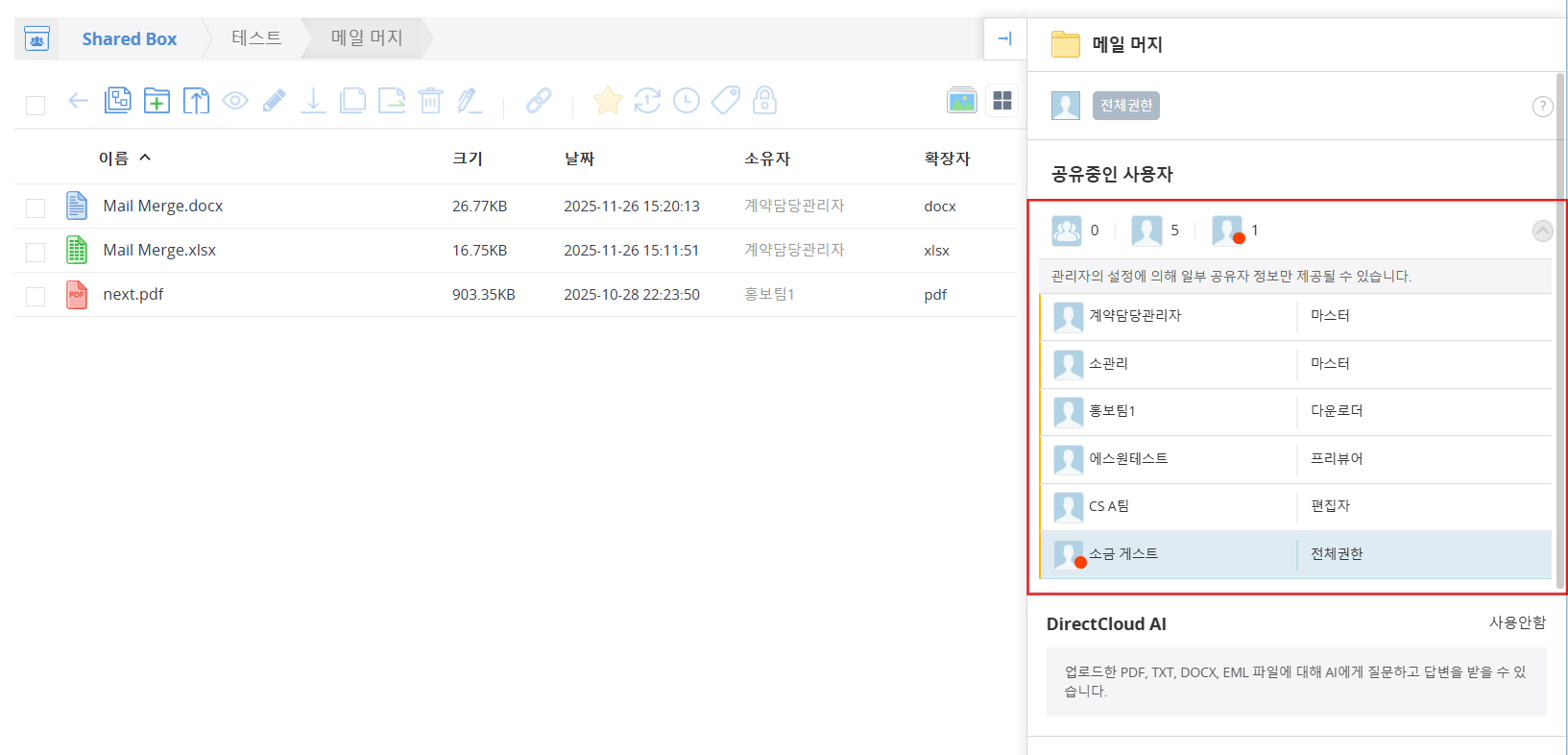Click the 전체권한 permission badge
Image resolution: width=1568 pixels, height=755 pixels.
(x=1126, y=106)
